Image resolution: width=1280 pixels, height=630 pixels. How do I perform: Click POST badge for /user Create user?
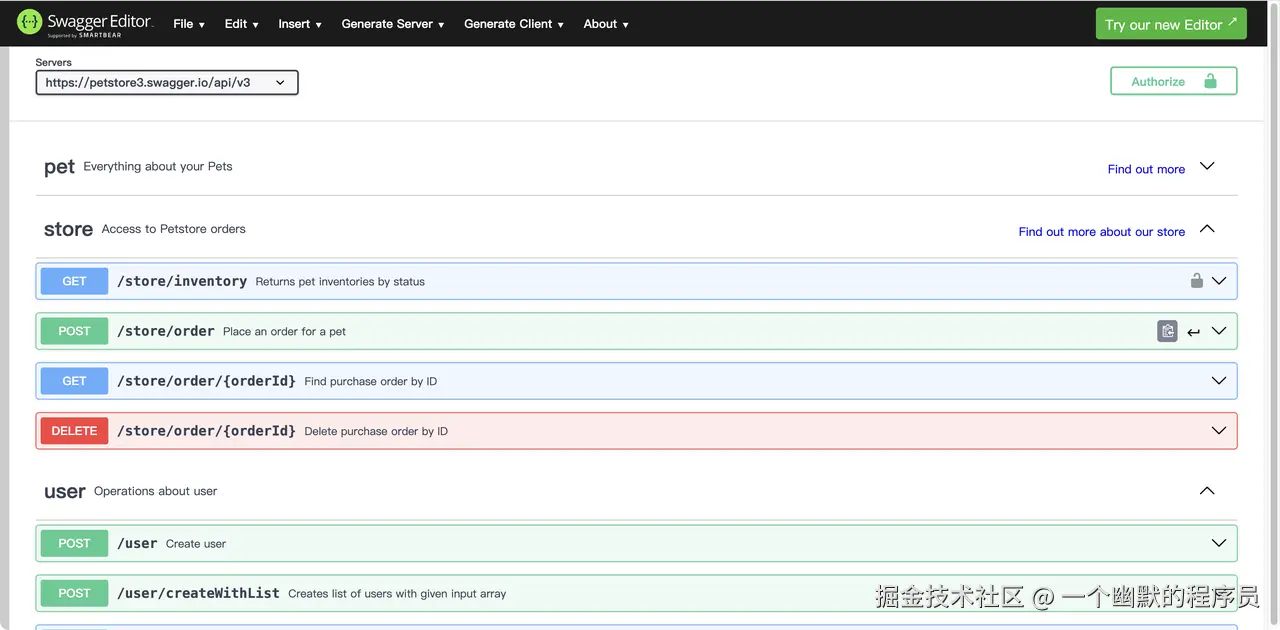click(x=74, y=543)
